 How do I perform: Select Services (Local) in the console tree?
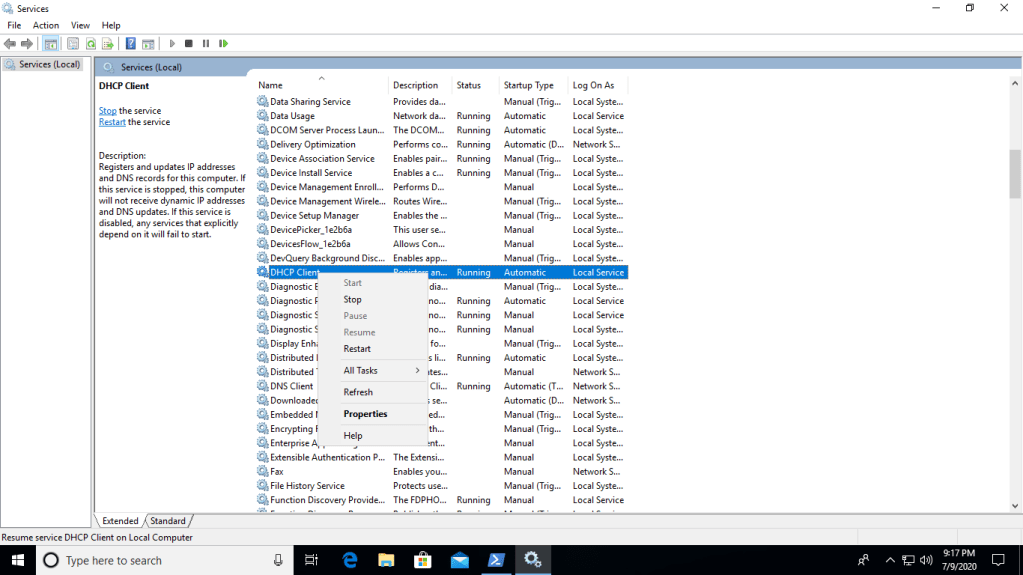point(49,64)
